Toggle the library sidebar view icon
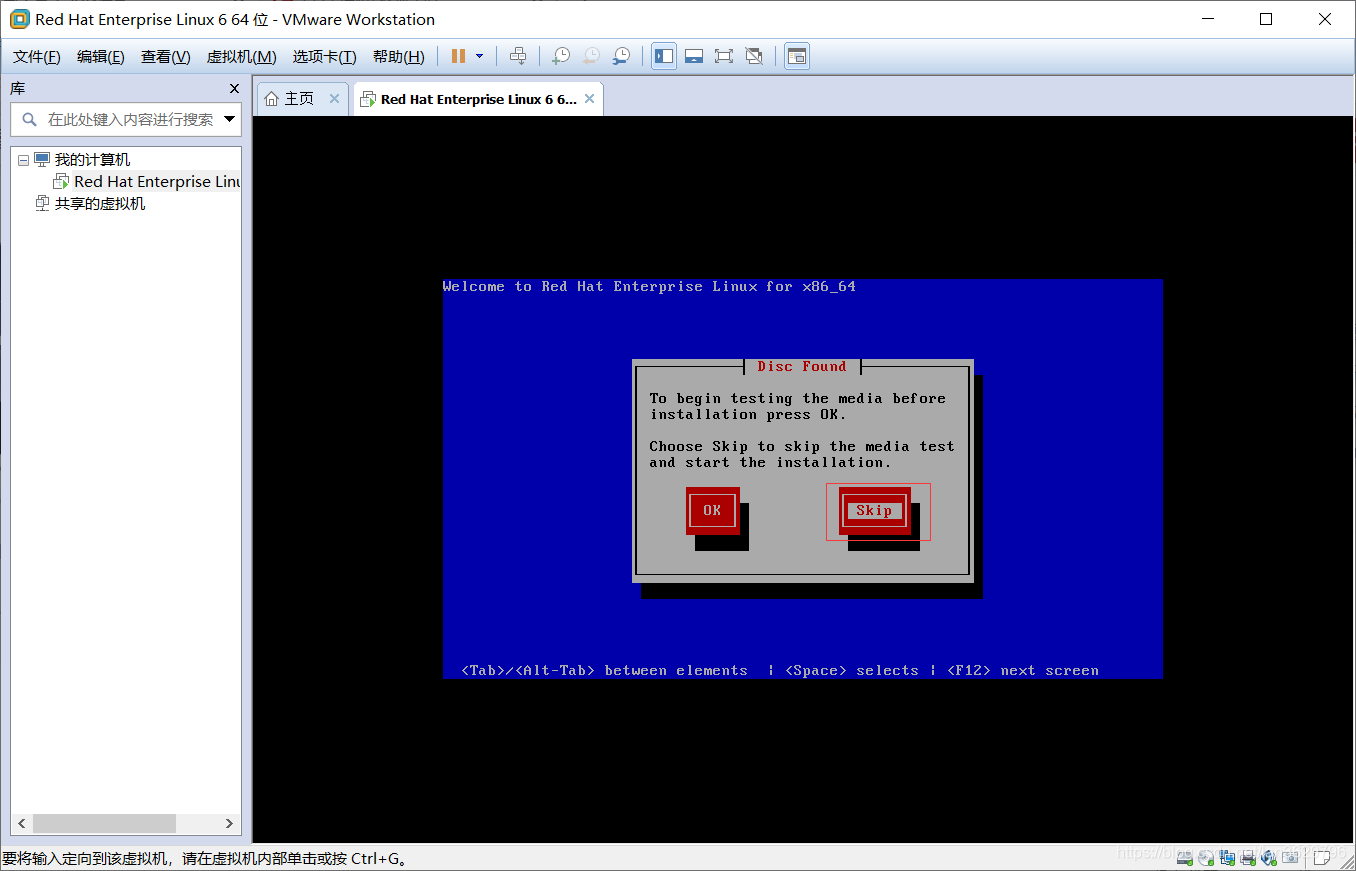1356x871 pixels. (x=664, y=56)
